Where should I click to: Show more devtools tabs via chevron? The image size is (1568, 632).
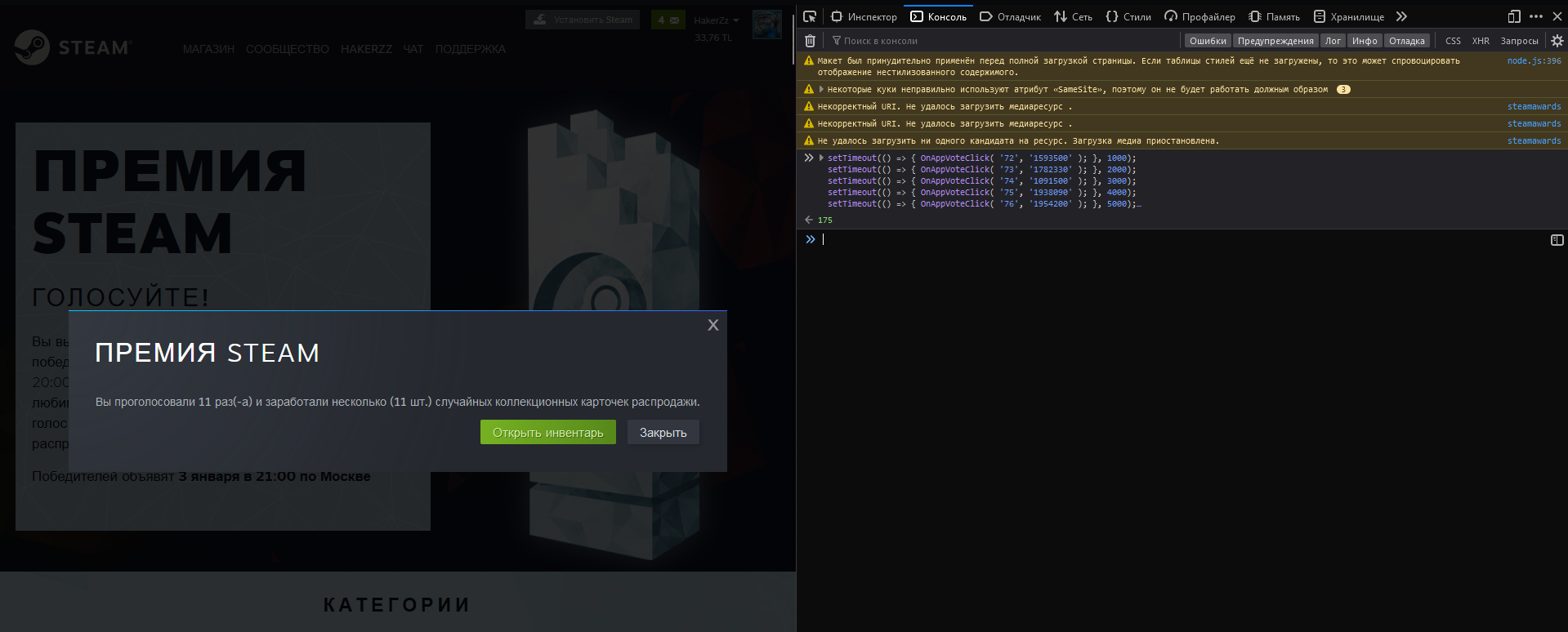click(x=1401, y=16)
